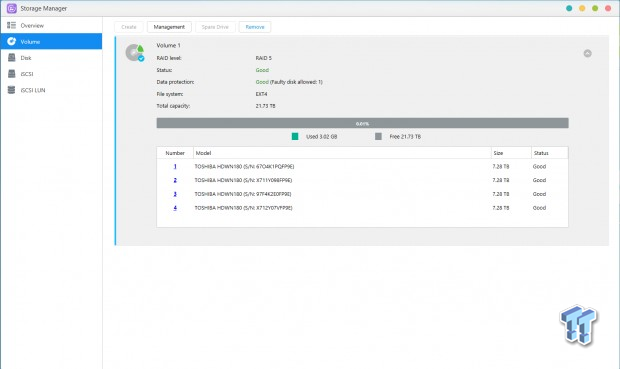Click the Good status of disk 2

click(x=539, y=180)
